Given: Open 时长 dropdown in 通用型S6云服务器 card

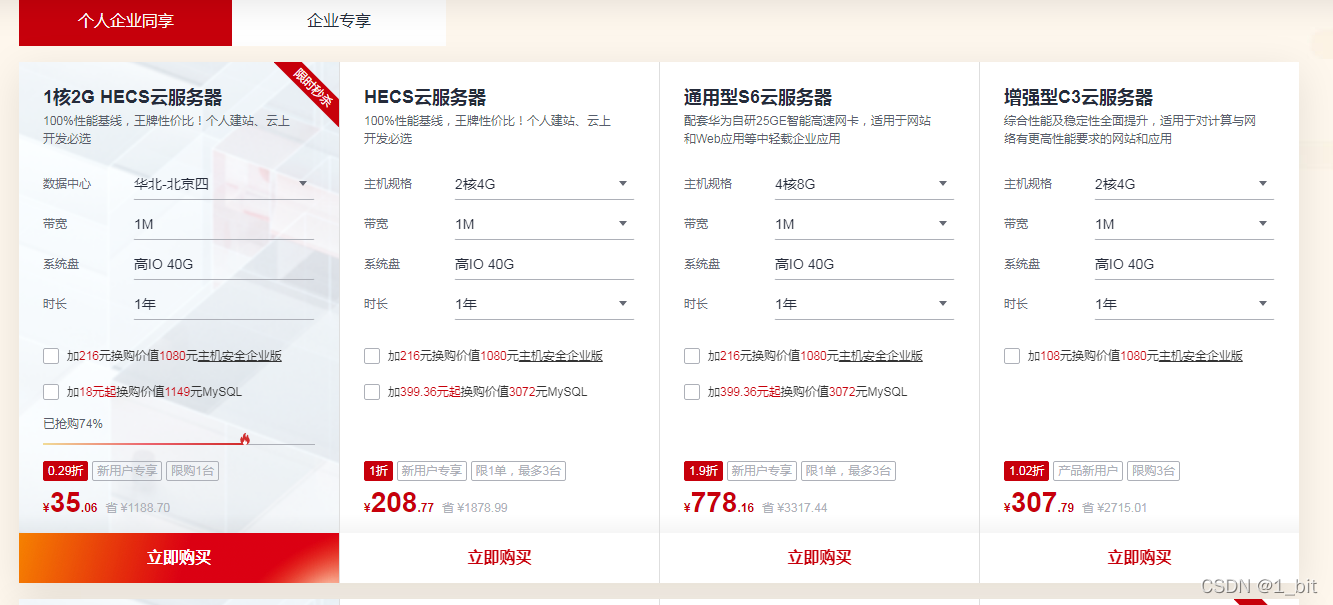Looking at the screenshot, I should point(864,304).
